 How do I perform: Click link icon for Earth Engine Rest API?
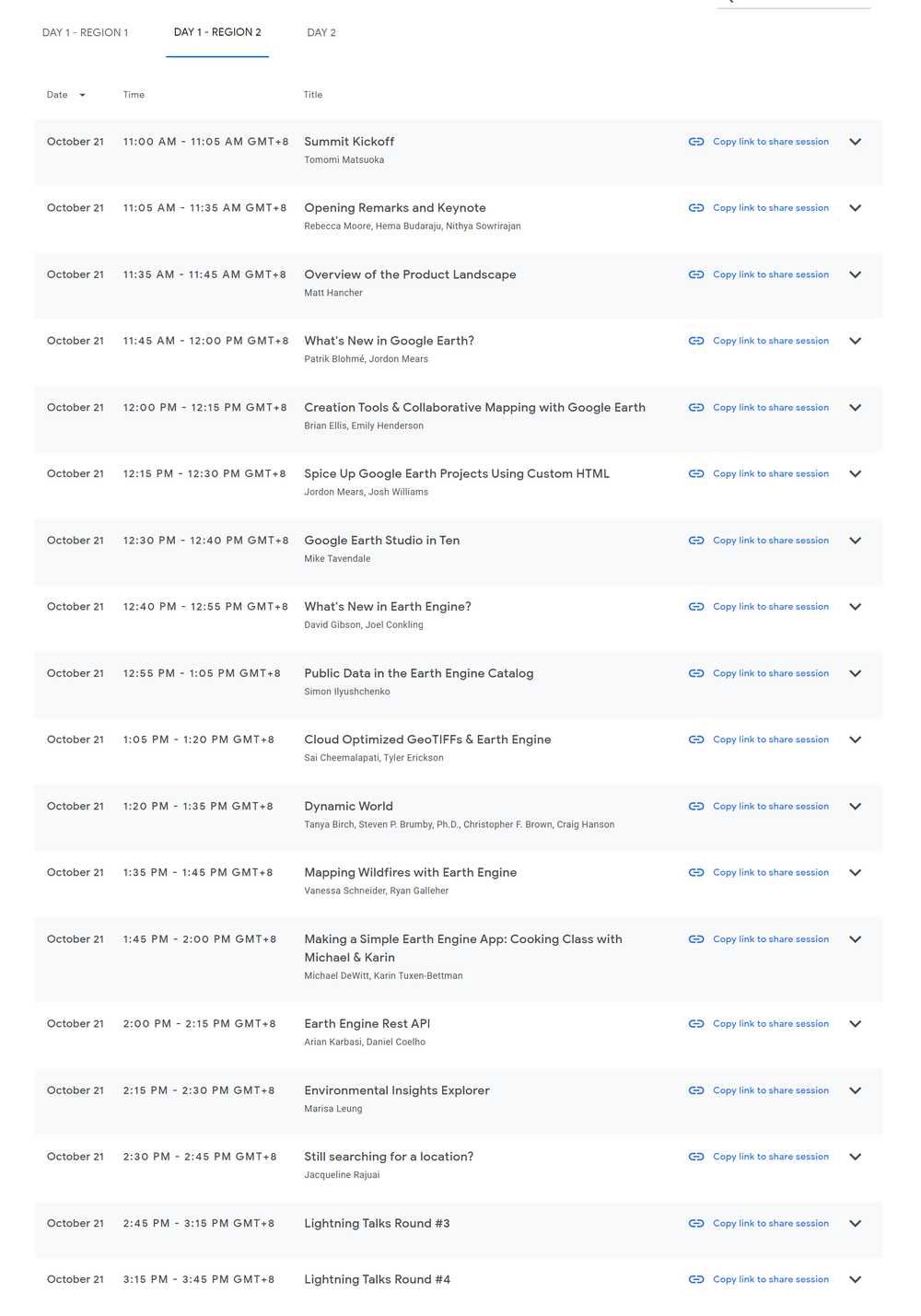[696, 1024]
